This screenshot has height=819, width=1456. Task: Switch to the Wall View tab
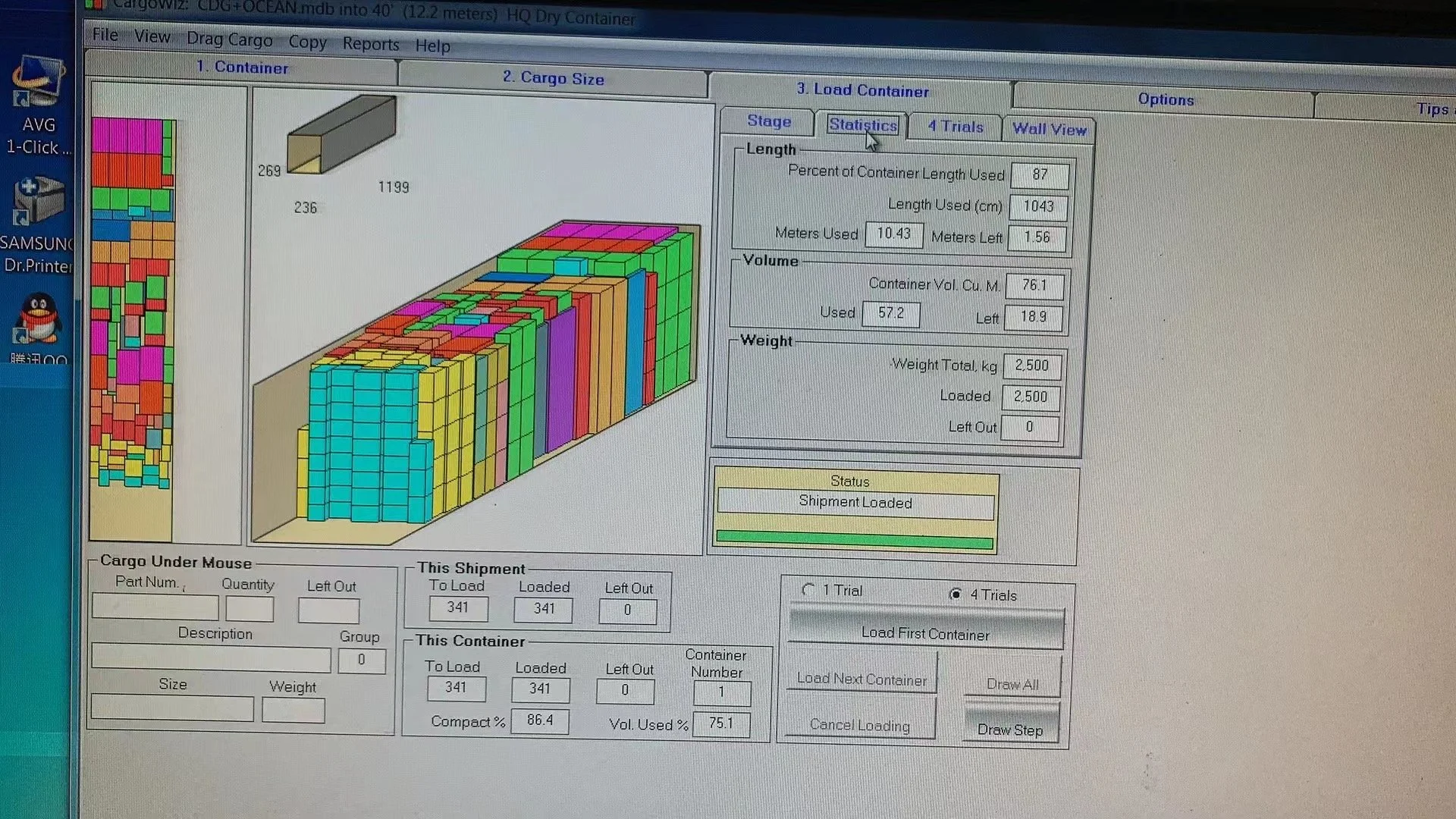(x=1049, y=129)
